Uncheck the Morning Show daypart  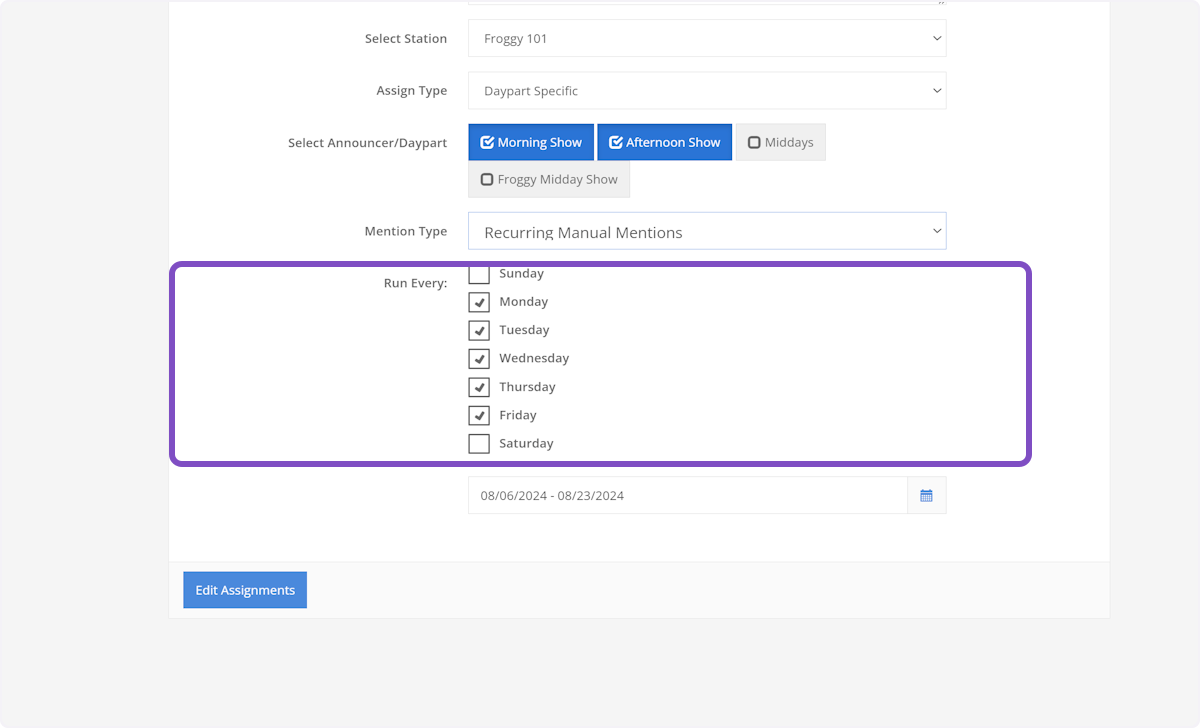point(531,142)
